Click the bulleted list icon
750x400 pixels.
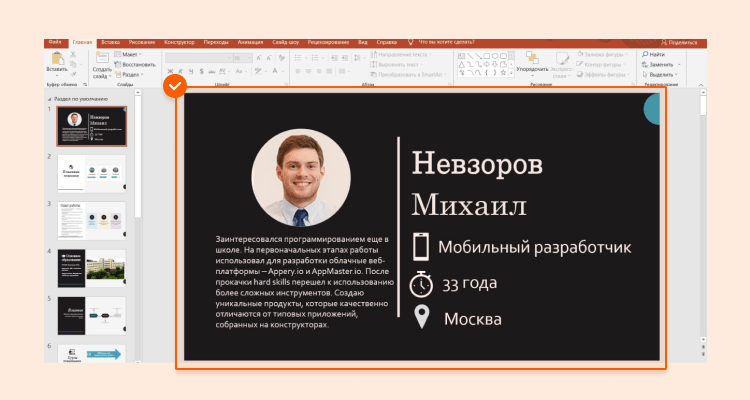(298, 58)
